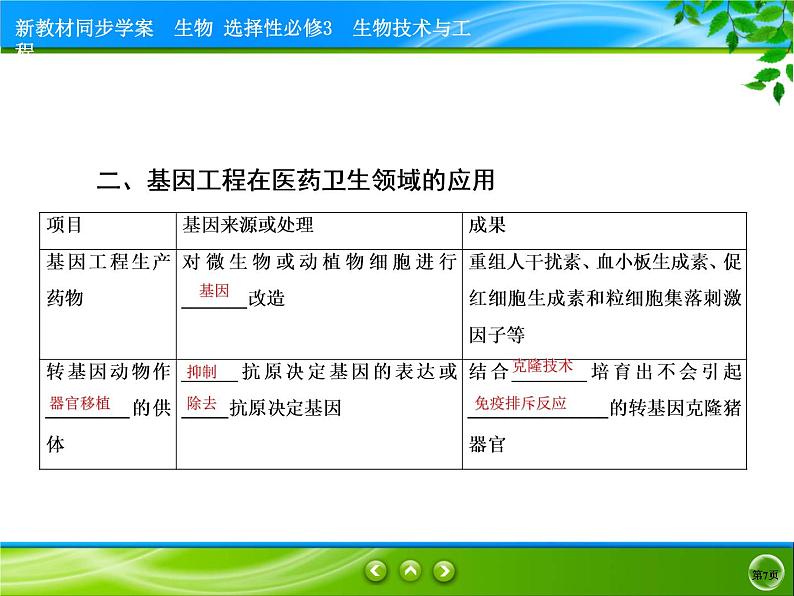Advance with the next slide arrow button
The image size is (794, 596).
pyautogui.click(x=443, y=572)
